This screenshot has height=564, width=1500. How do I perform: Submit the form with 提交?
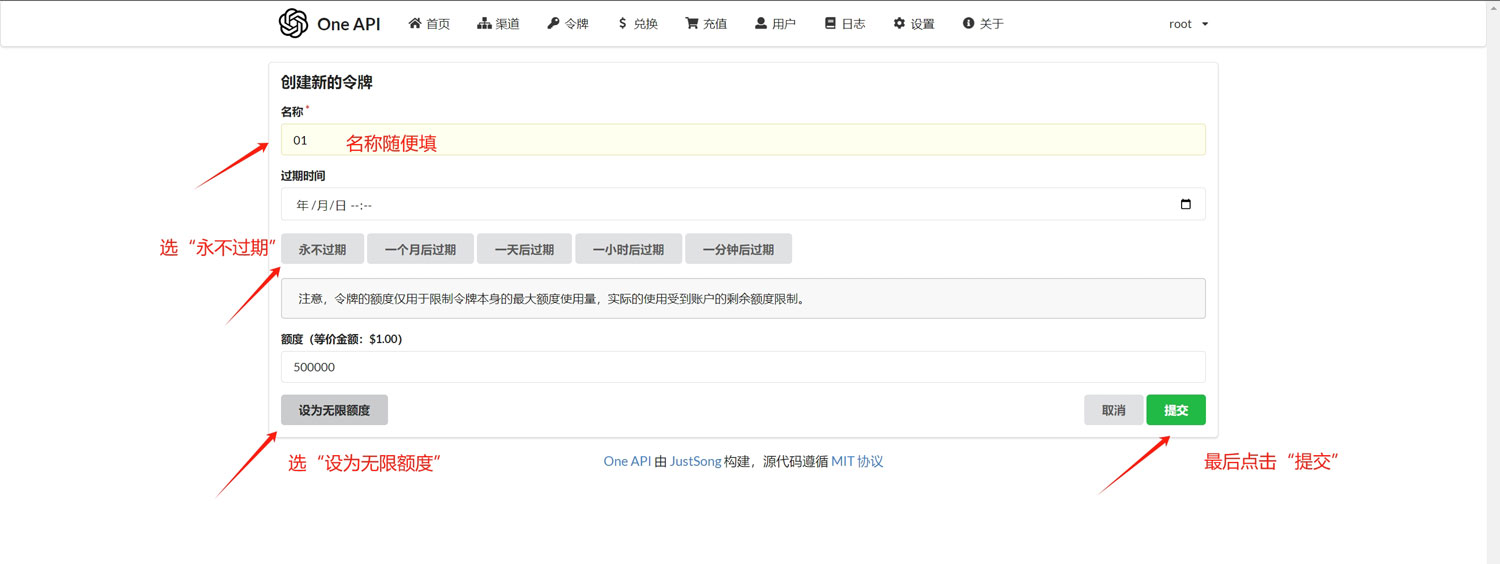[1176, 410]
